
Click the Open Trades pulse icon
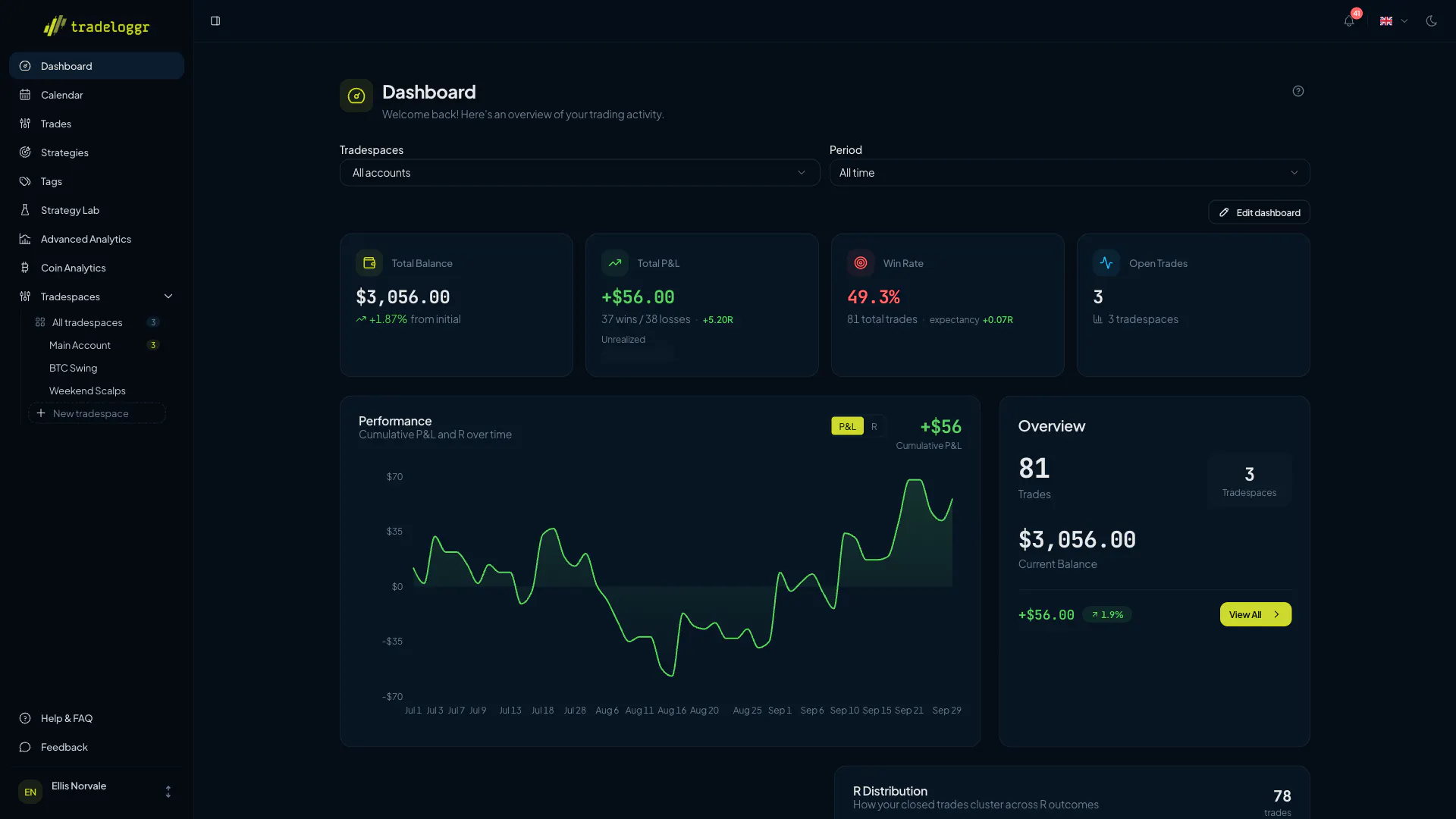click(x=1106, y=263)
